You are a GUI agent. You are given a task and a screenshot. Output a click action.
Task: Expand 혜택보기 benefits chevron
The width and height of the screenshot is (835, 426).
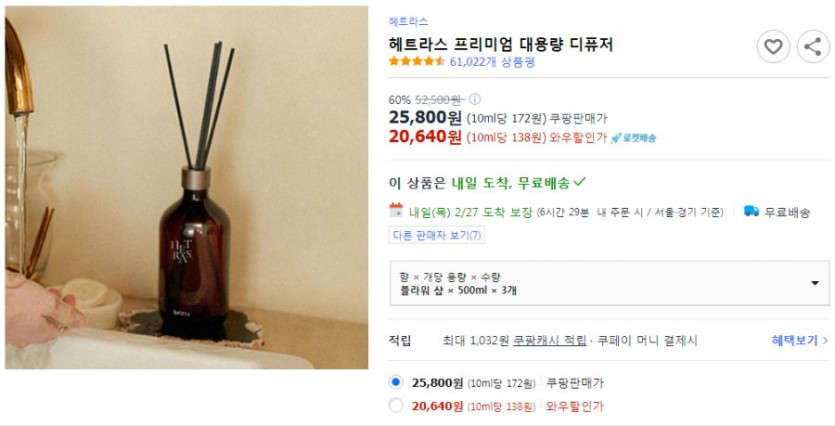point(800,340)
